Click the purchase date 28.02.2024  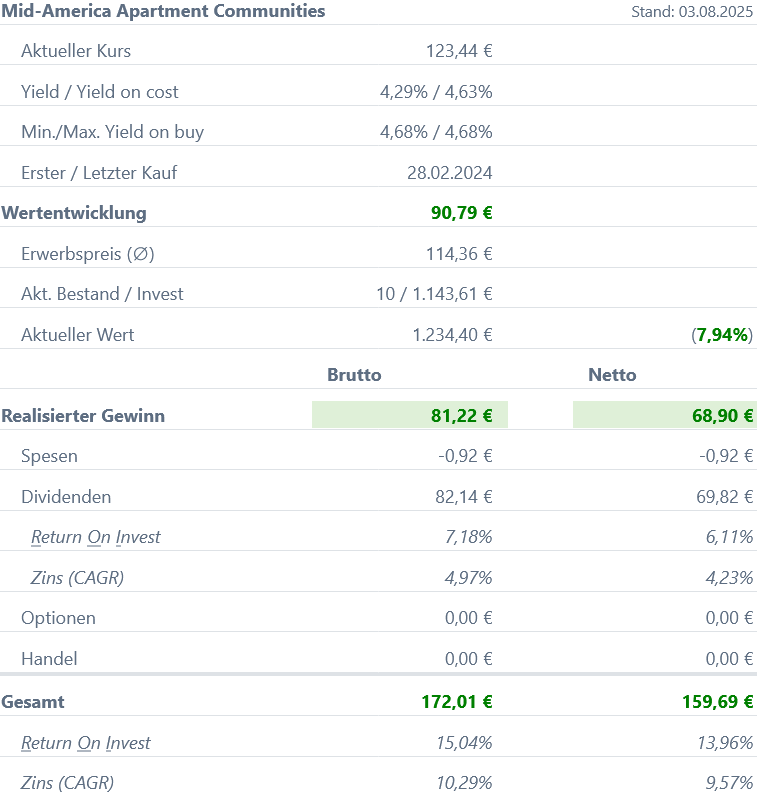tap(449, 173)
